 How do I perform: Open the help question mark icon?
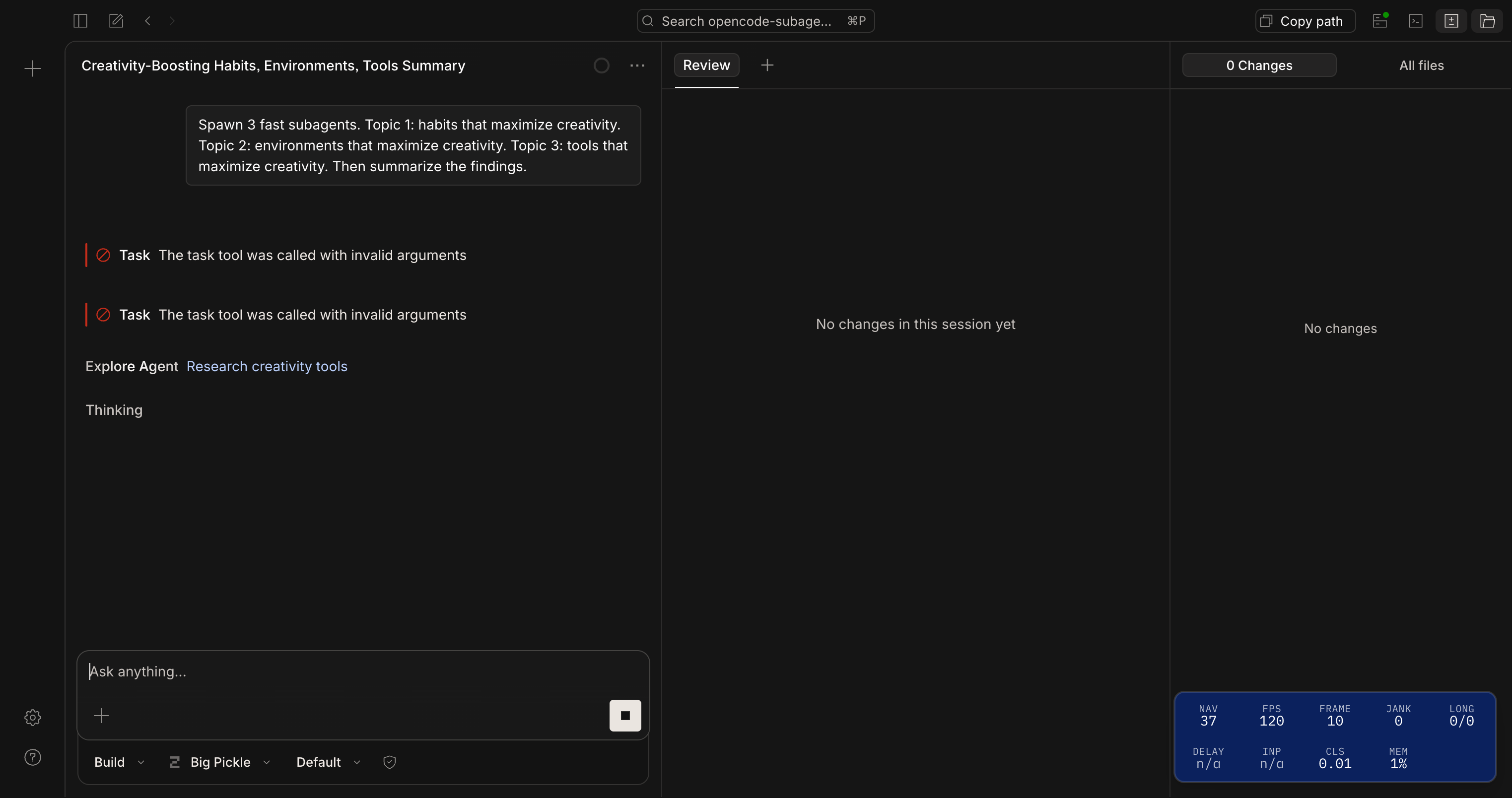33,757
